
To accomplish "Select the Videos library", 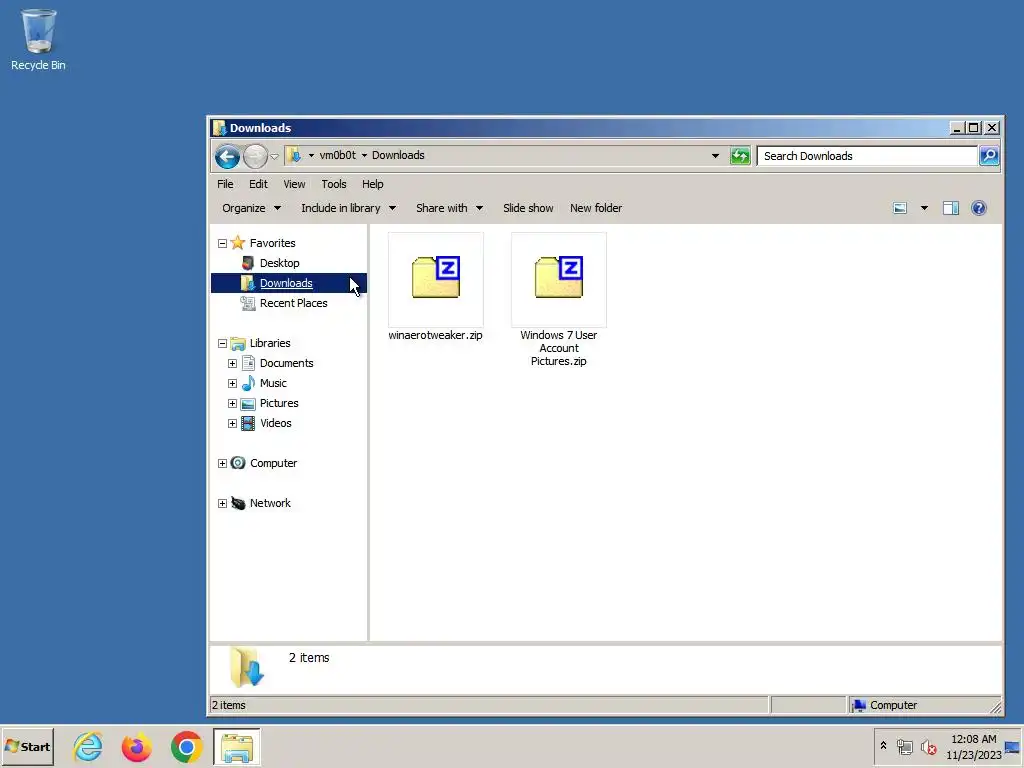I will (276, 423).
